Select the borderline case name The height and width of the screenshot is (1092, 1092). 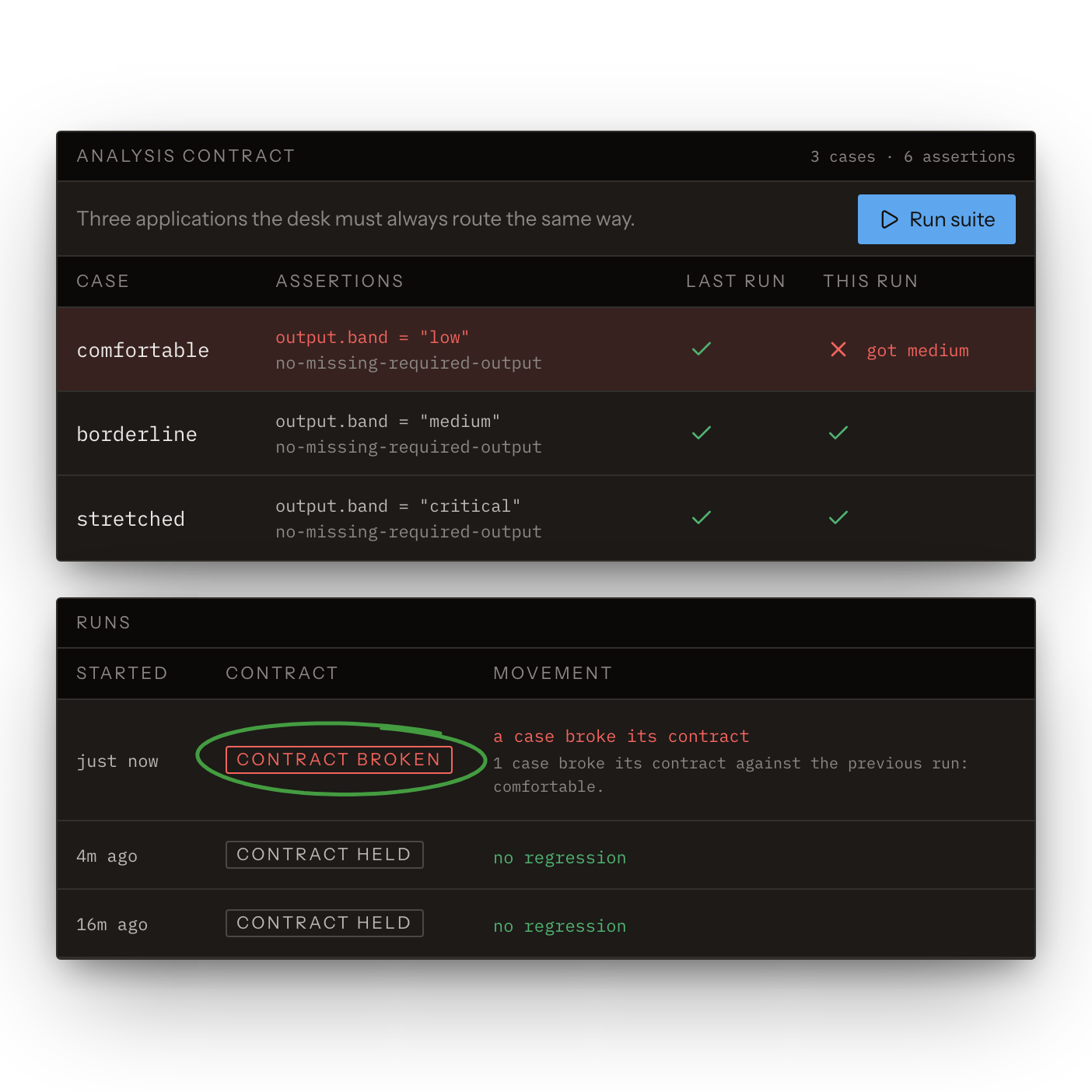pos(137,435)
